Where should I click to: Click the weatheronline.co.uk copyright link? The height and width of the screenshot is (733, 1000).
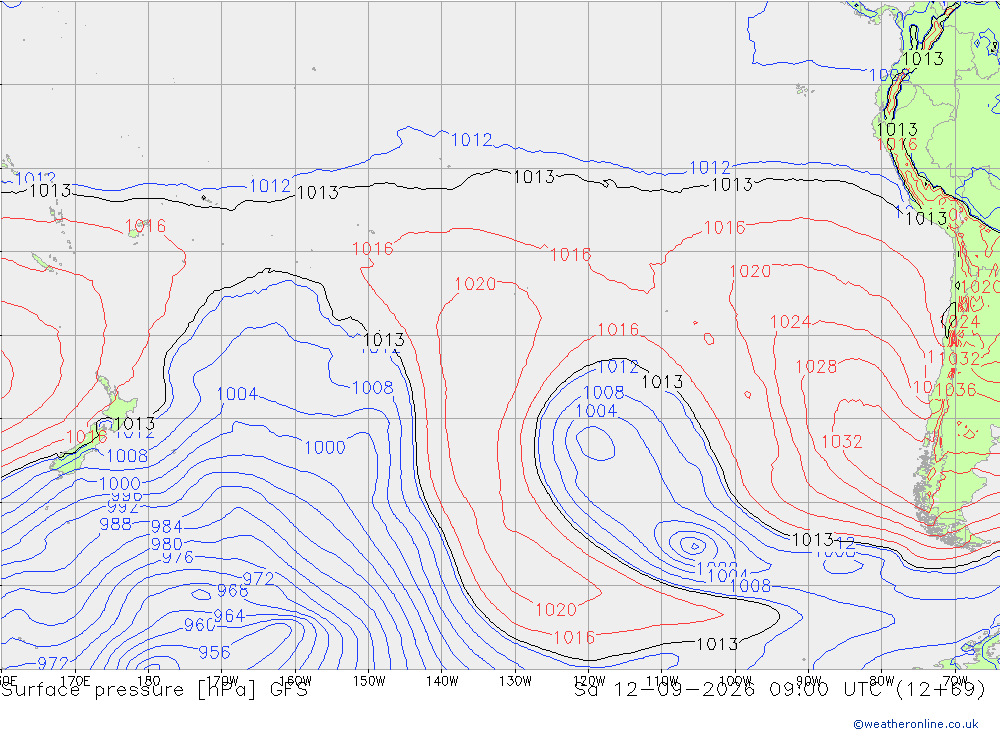916,724
